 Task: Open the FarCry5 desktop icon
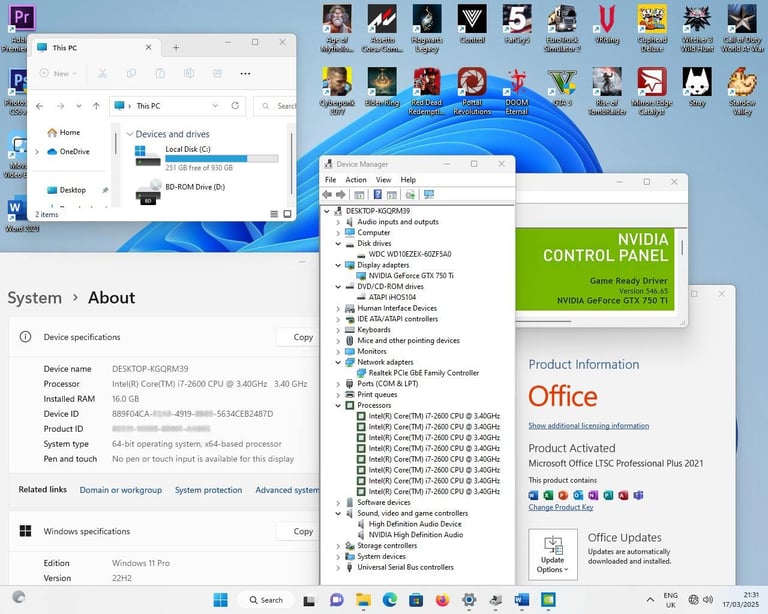(x=517, y=24)
